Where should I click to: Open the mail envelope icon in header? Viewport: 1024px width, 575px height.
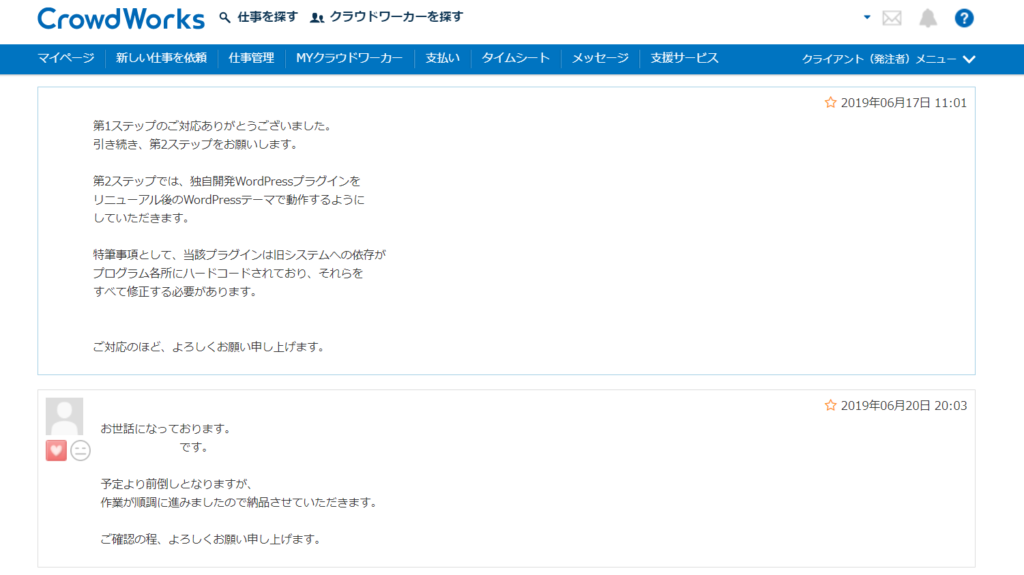(892, 18)
